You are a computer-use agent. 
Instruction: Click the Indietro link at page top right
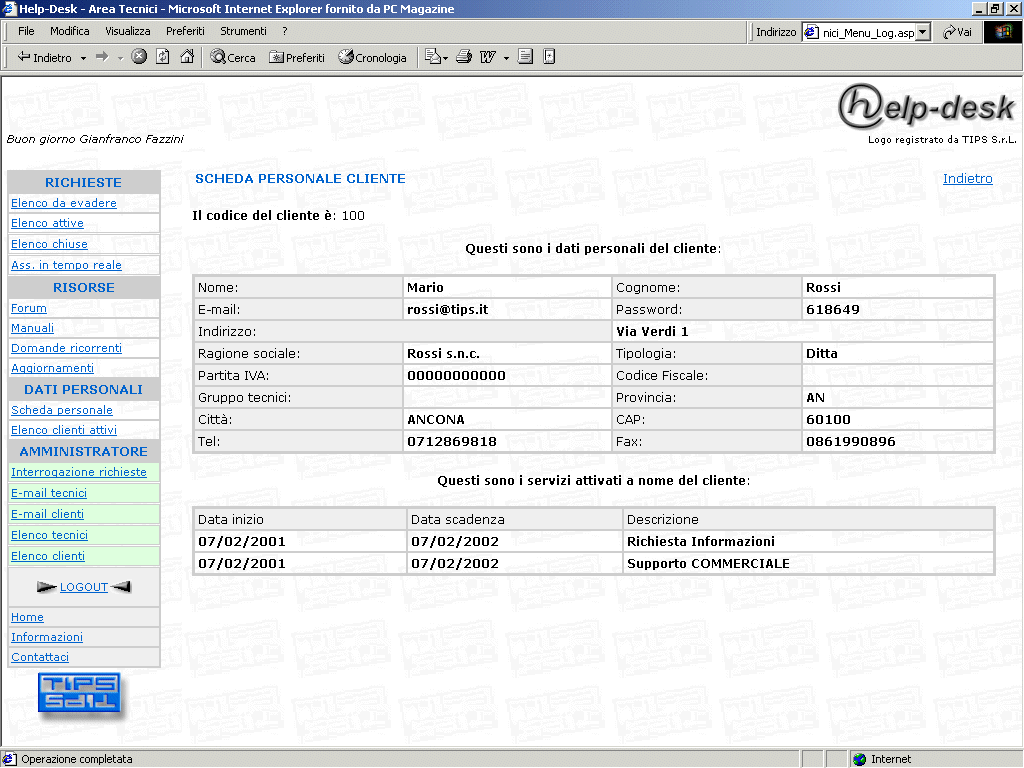(967, 178)
